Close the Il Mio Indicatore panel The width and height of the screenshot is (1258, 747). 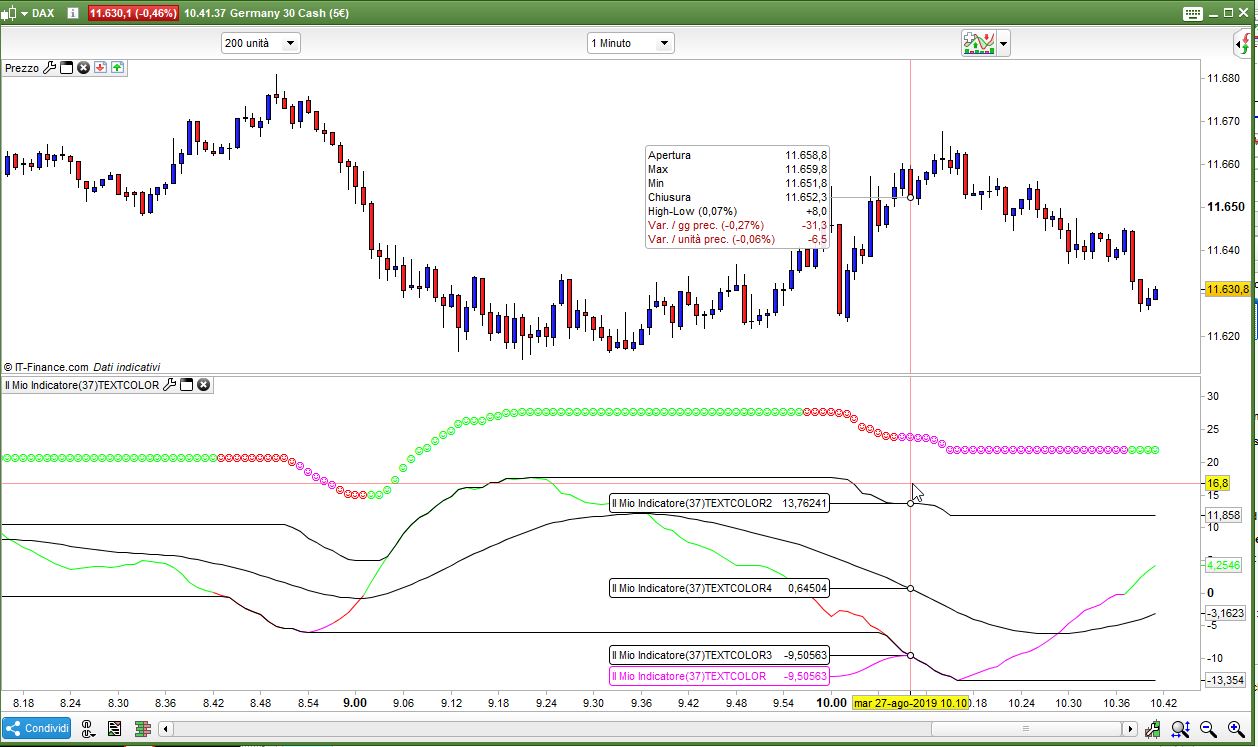point(204,385)
